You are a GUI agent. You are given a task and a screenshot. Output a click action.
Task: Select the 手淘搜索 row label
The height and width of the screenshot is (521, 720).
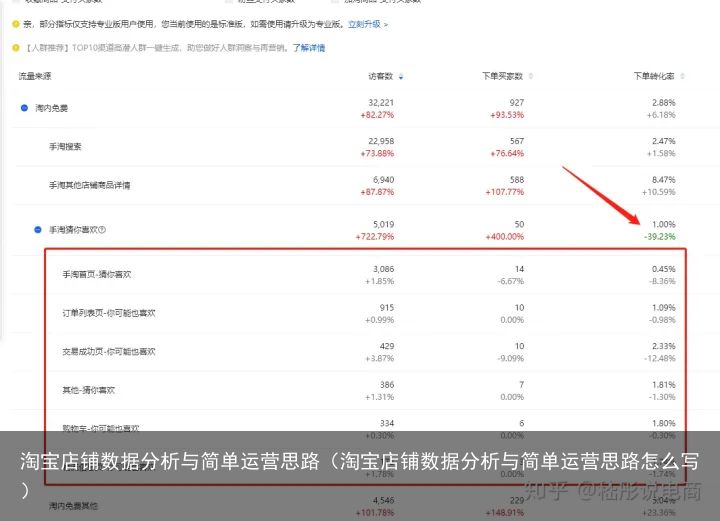pyautogui.click(x=65, y=146)
